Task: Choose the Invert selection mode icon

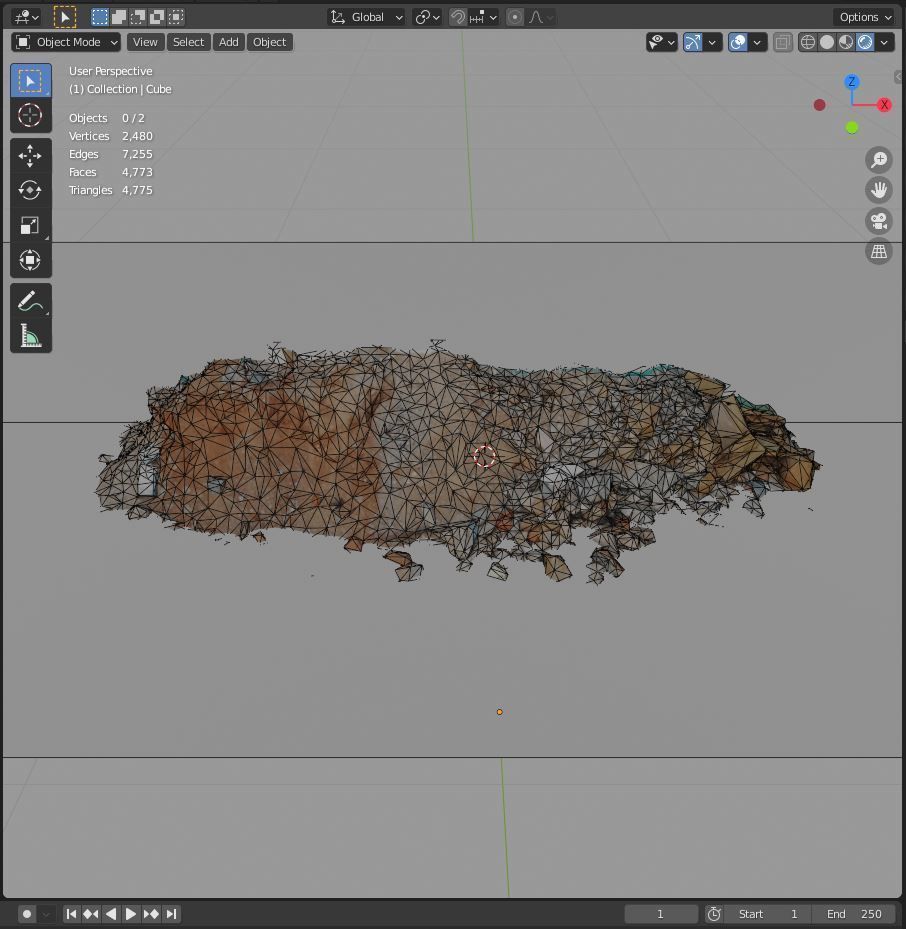Action: click(x=156, y=17)
